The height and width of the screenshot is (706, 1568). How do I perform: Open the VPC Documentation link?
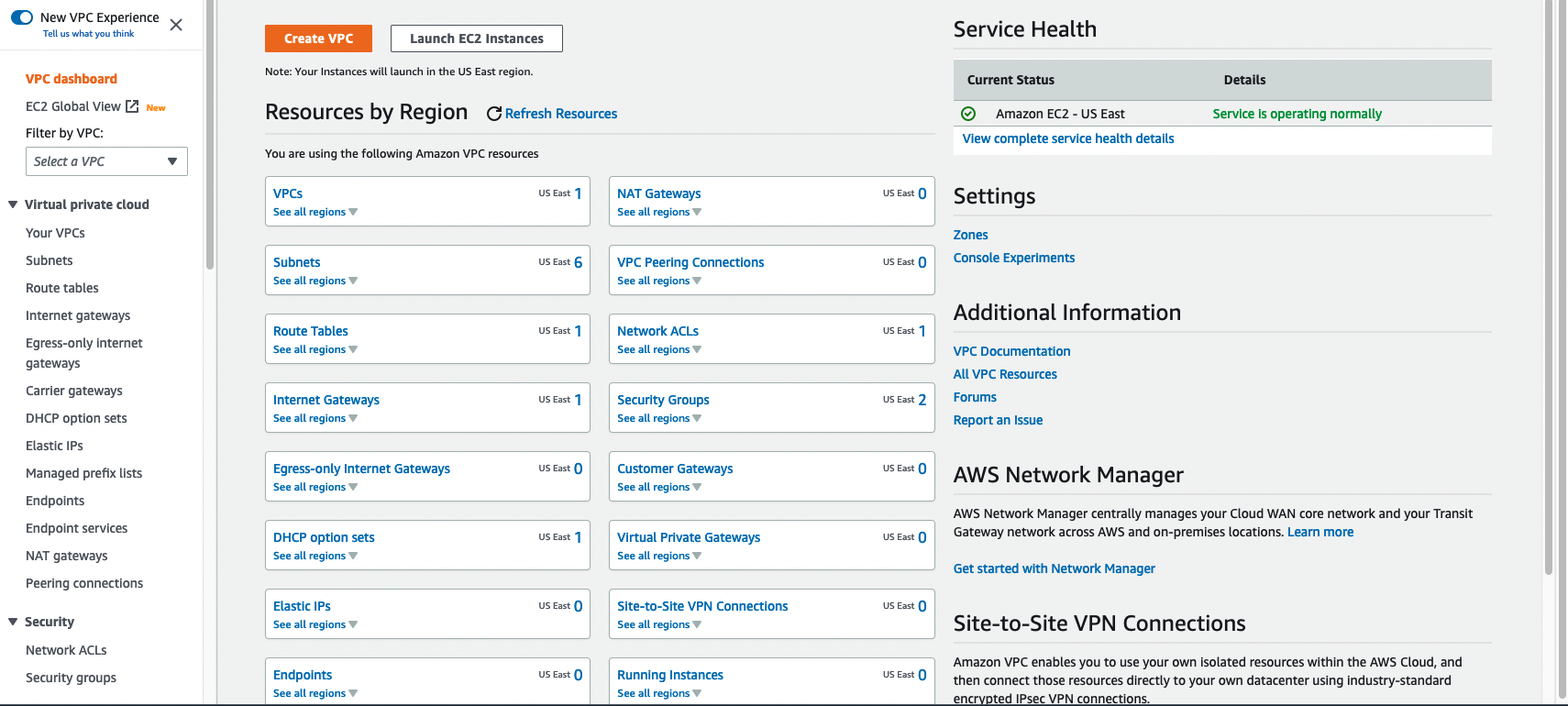[1011, 351]
